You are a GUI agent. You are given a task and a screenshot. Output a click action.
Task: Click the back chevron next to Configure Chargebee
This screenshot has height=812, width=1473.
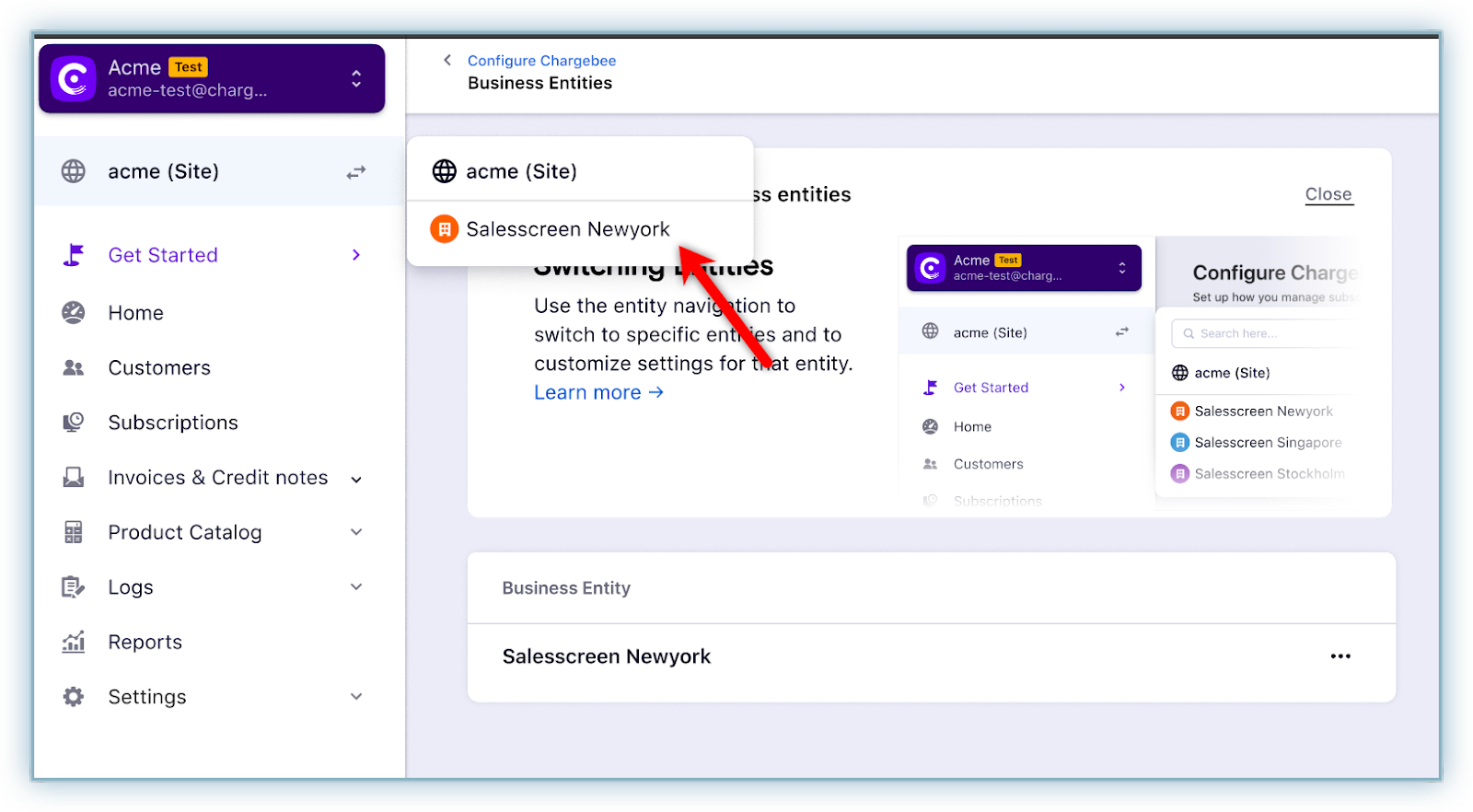point(447,61)
